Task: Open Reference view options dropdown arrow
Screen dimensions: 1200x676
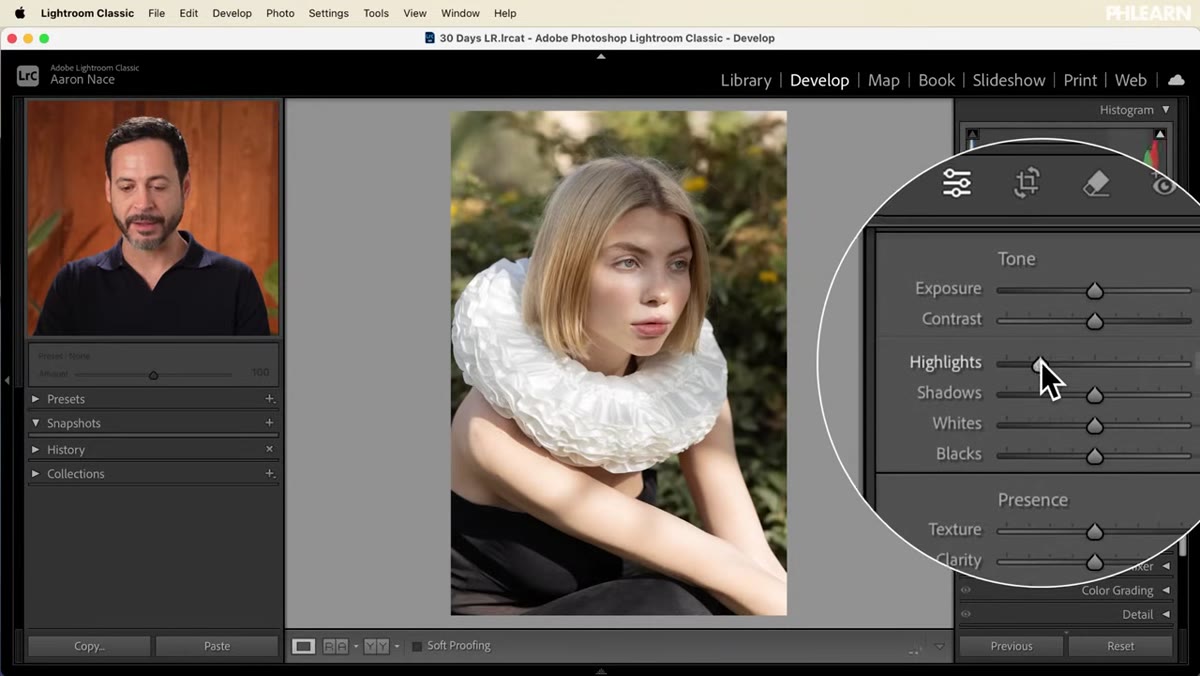Action: pos(396,647)
